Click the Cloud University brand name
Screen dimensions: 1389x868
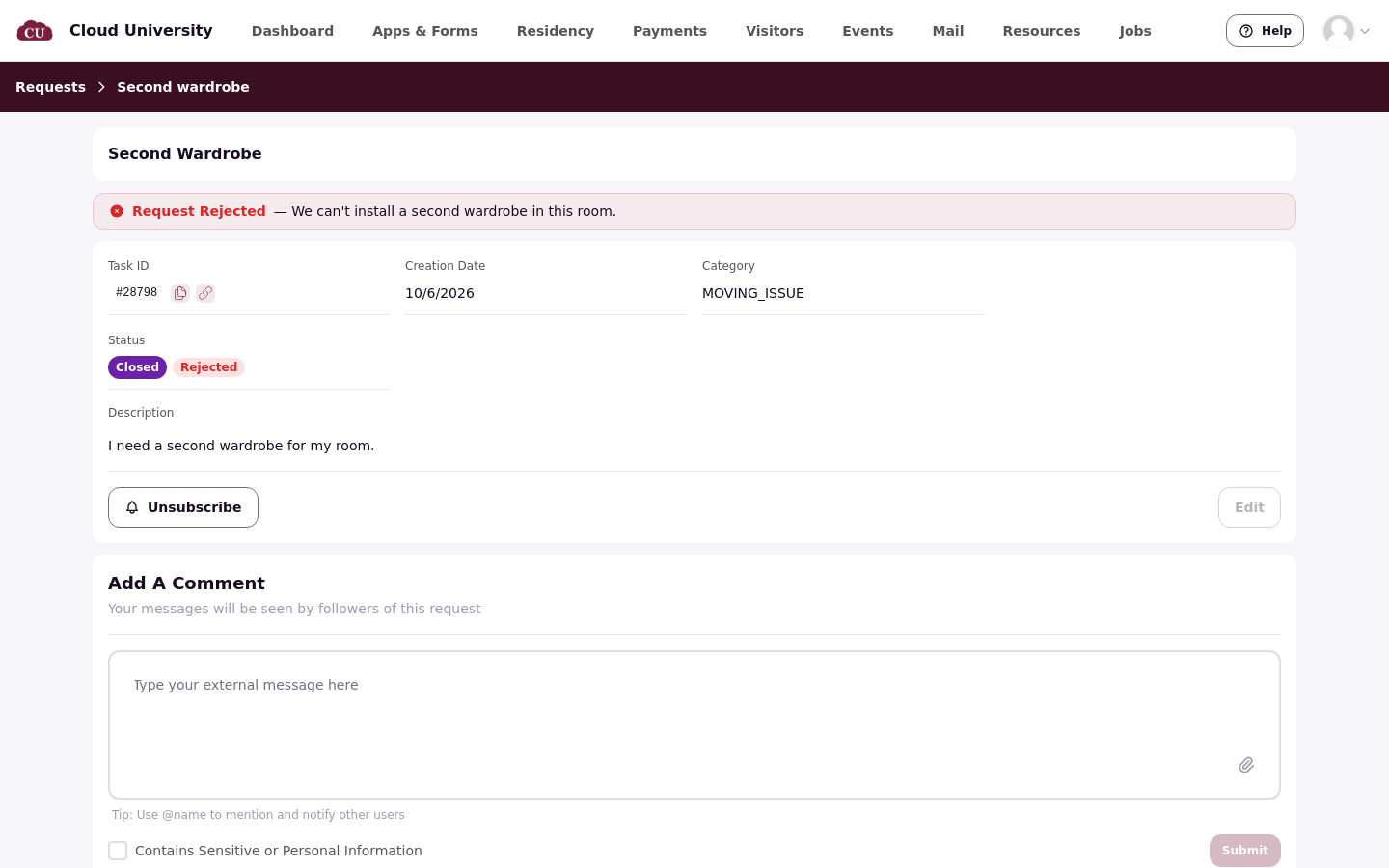tap(141, 30)
